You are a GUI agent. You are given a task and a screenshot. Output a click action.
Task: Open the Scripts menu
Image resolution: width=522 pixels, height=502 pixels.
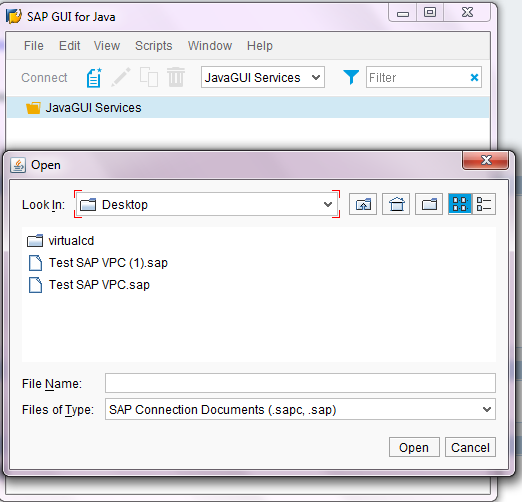[x=153, y=46]
